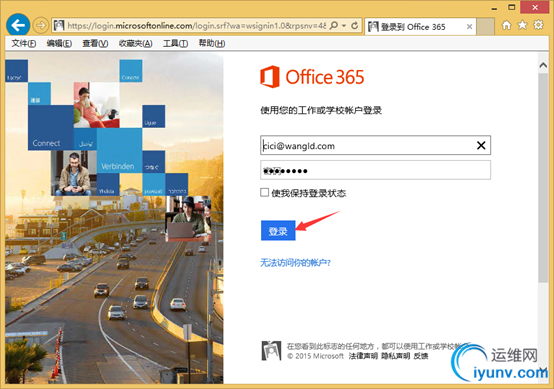This screenshot has width=554, height=389.
Task: Click the search magnifier in address bar
Action: pyautogui.click(x=333, y=25)
